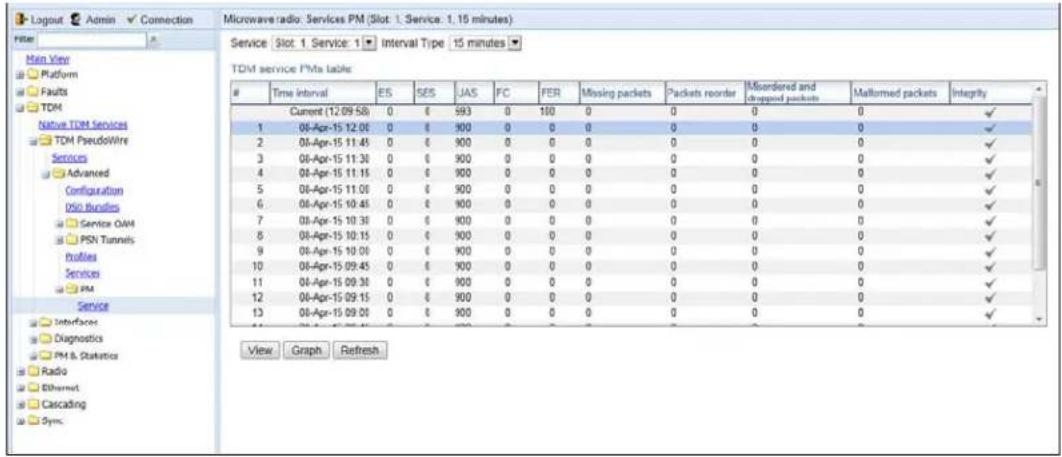This screenshot has width=1062, height=457.
Task: Click the Ethernet folder icon
Action: pos(31,388)
